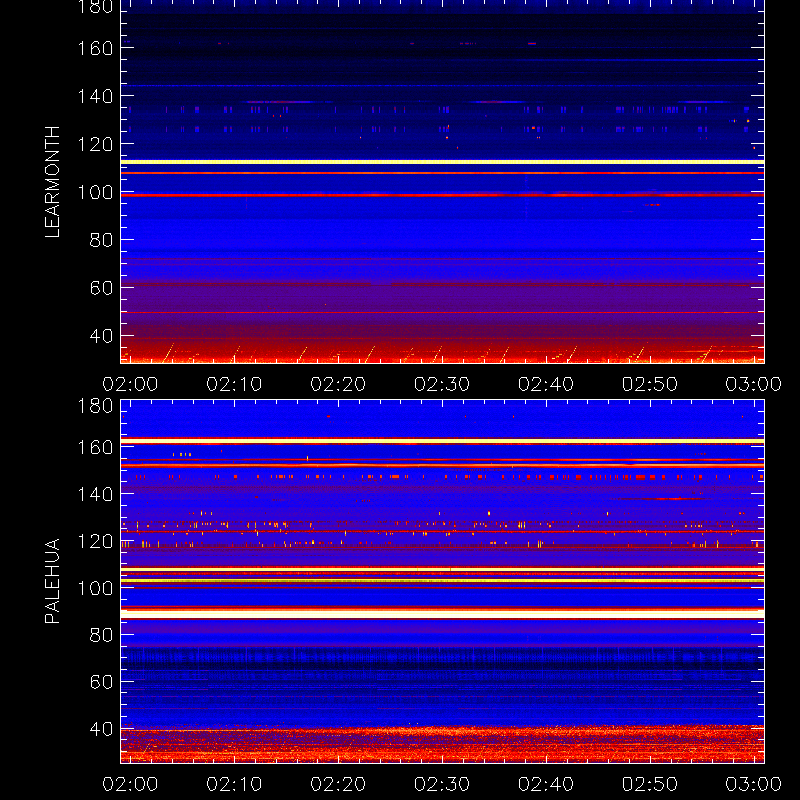
Task: Pick the 180 tick label on PALEHUA plot
Action: click(95, 406)
